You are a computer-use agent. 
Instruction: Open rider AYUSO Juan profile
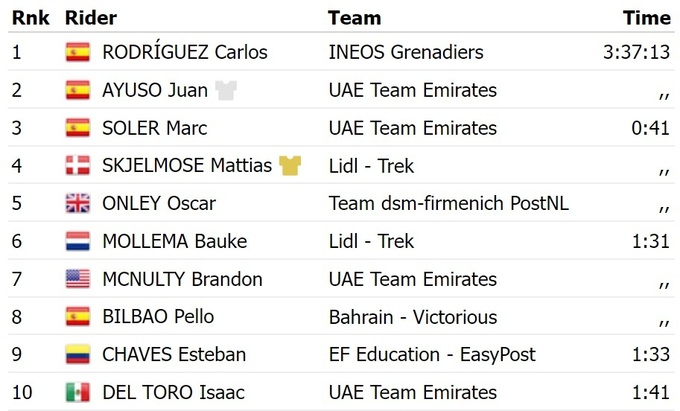155,90
